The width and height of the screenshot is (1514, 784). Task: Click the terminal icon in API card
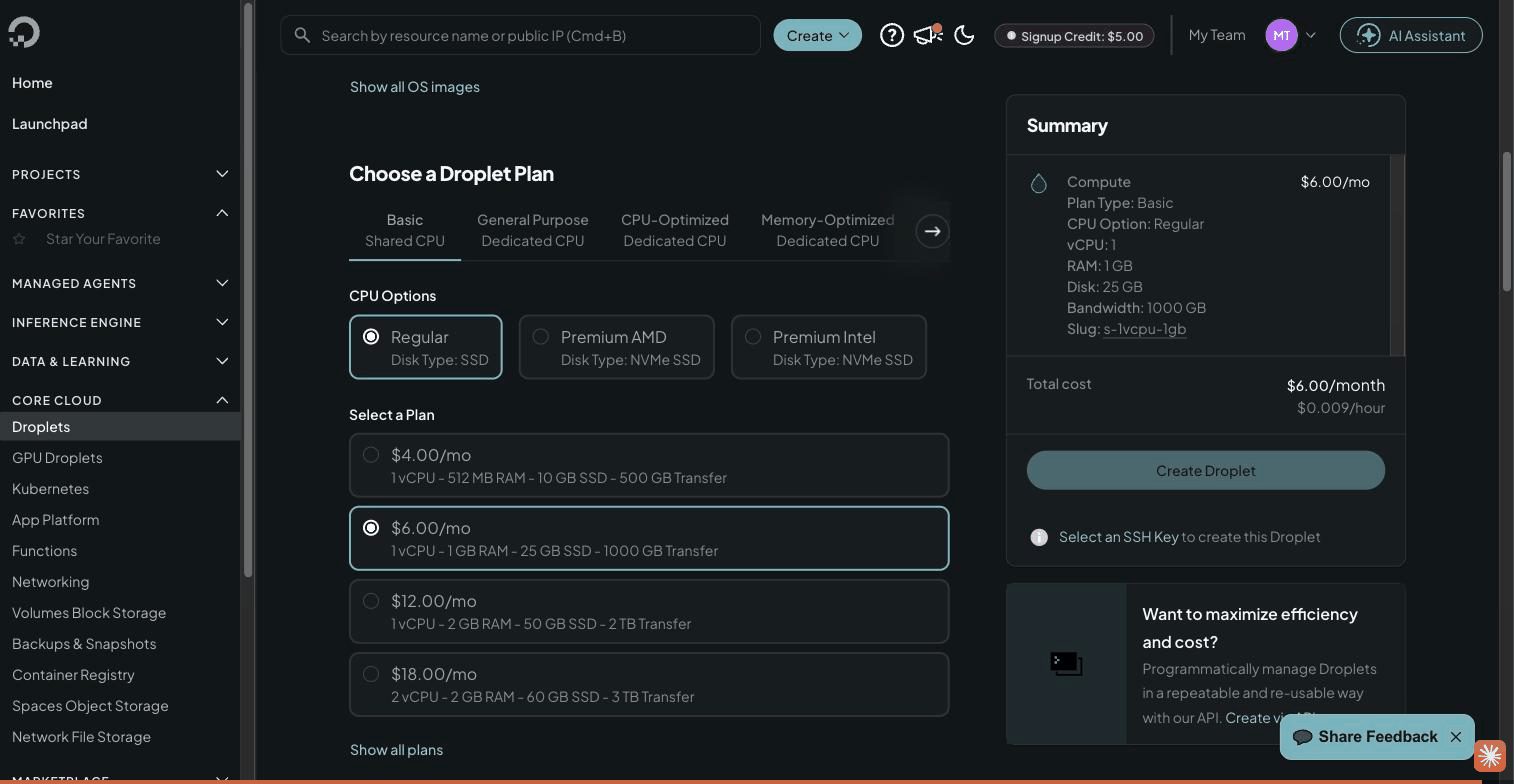tap(1066, 664)
